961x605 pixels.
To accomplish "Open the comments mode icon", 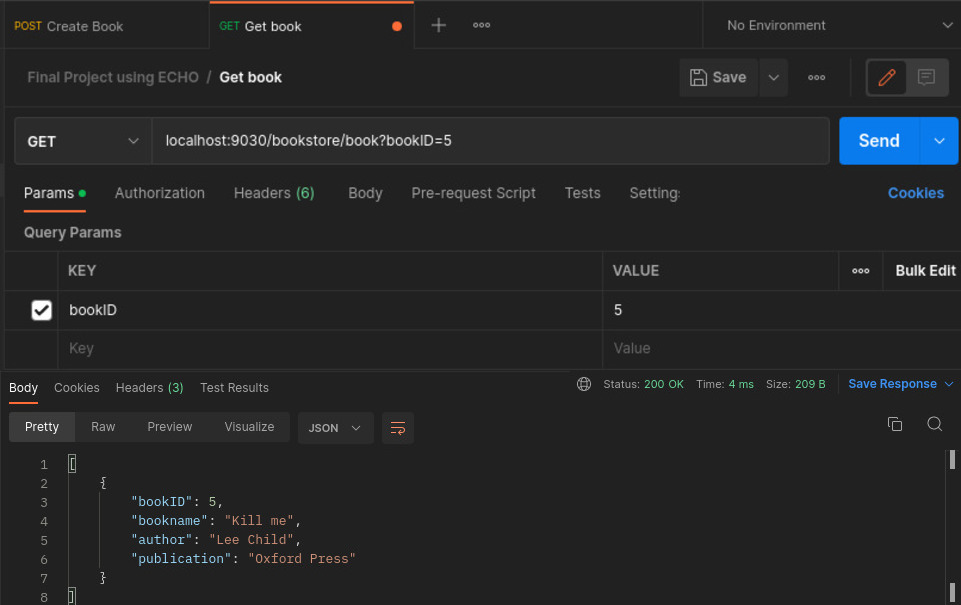I will [x=927, y=77].
